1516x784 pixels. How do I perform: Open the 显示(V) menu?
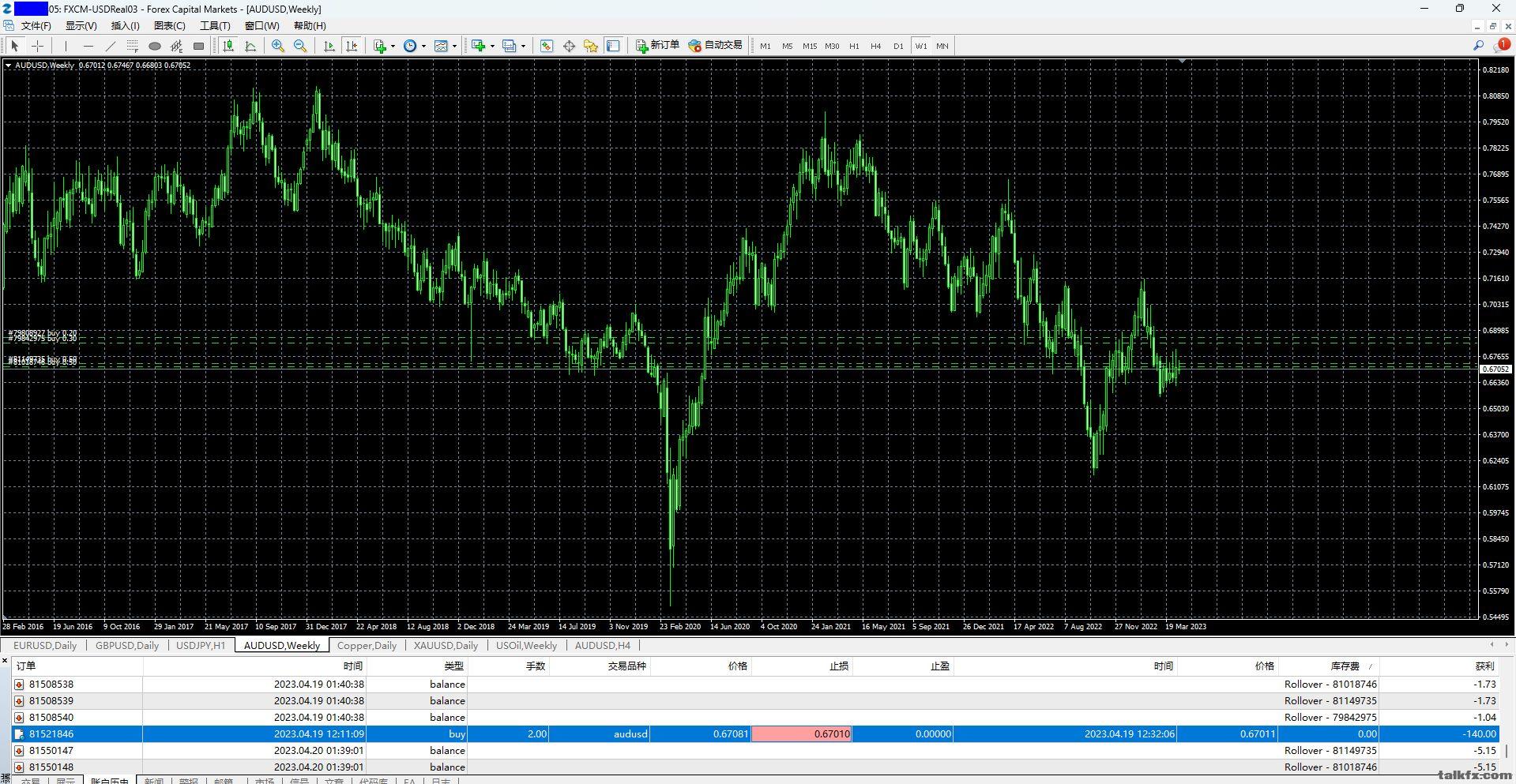tap(81, 25)
